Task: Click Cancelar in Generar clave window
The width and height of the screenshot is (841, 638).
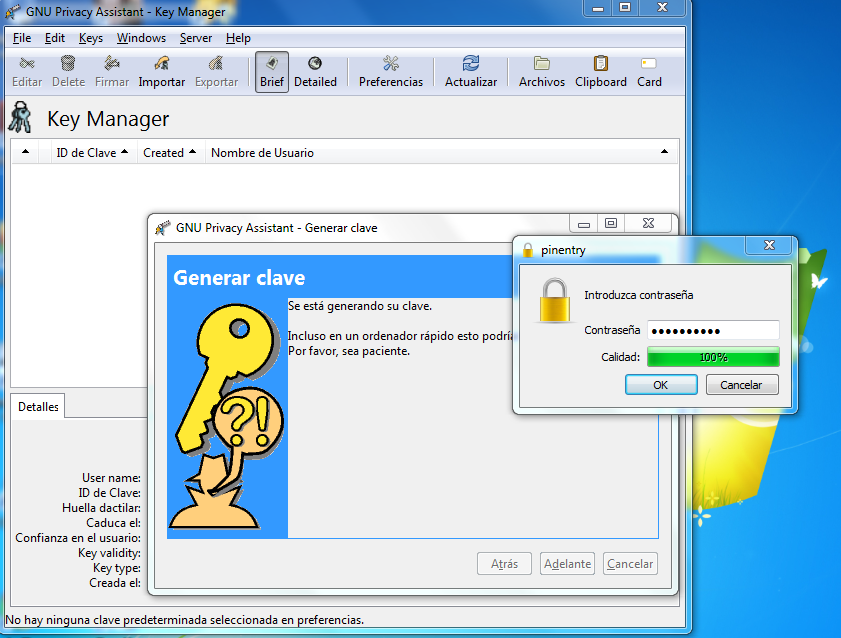Action: click(x=630, y=564)
